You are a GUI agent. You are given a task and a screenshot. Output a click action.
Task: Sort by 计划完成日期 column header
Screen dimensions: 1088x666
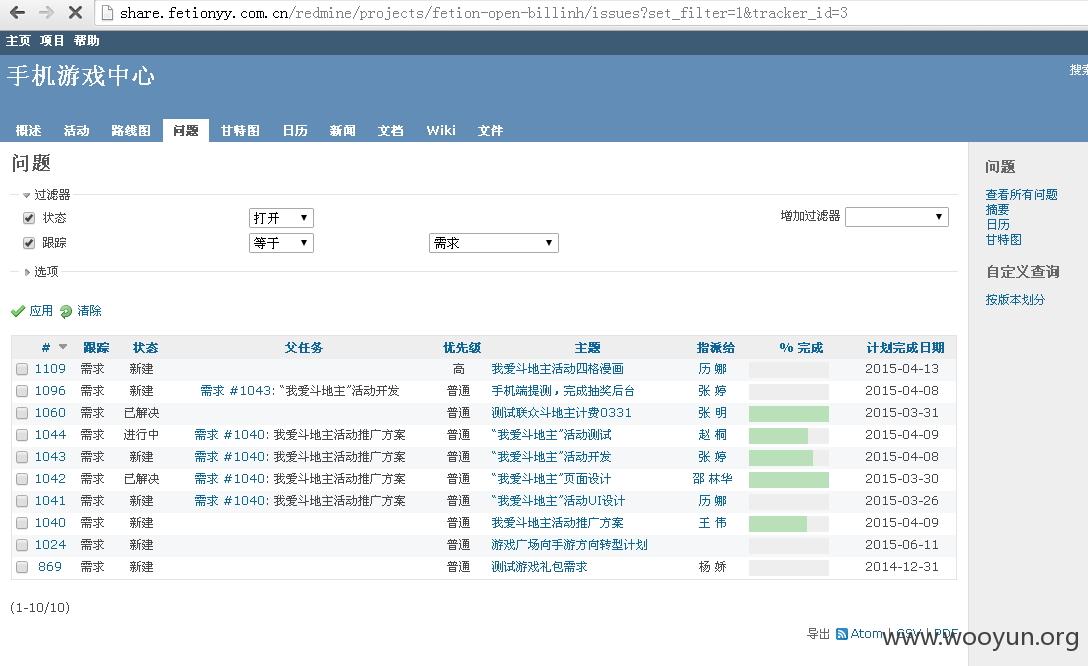coord(906,348)
